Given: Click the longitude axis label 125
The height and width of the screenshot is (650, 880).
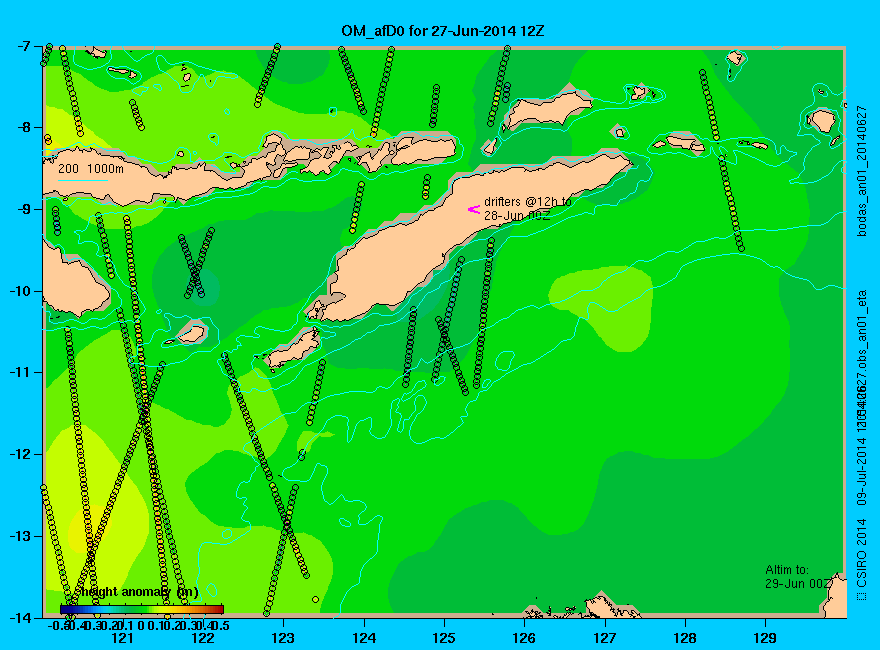Looking at the screenshot, I should click(444, 638).
